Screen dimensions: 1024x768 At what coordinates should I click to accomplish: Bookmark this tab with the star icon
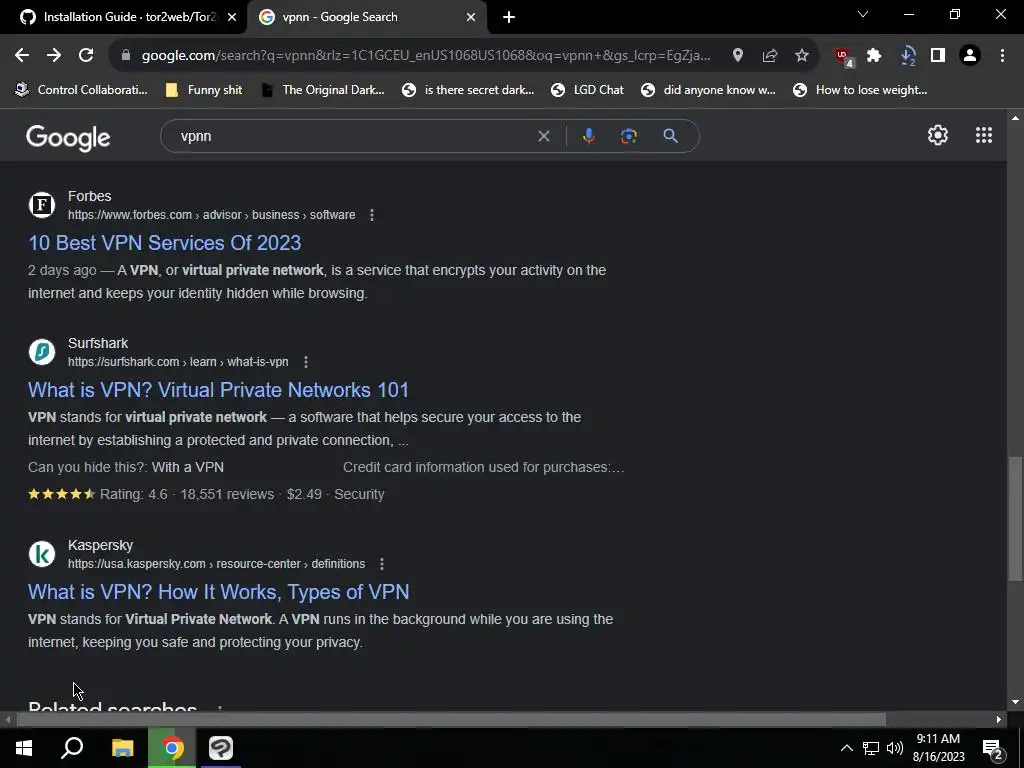point(802,56)
